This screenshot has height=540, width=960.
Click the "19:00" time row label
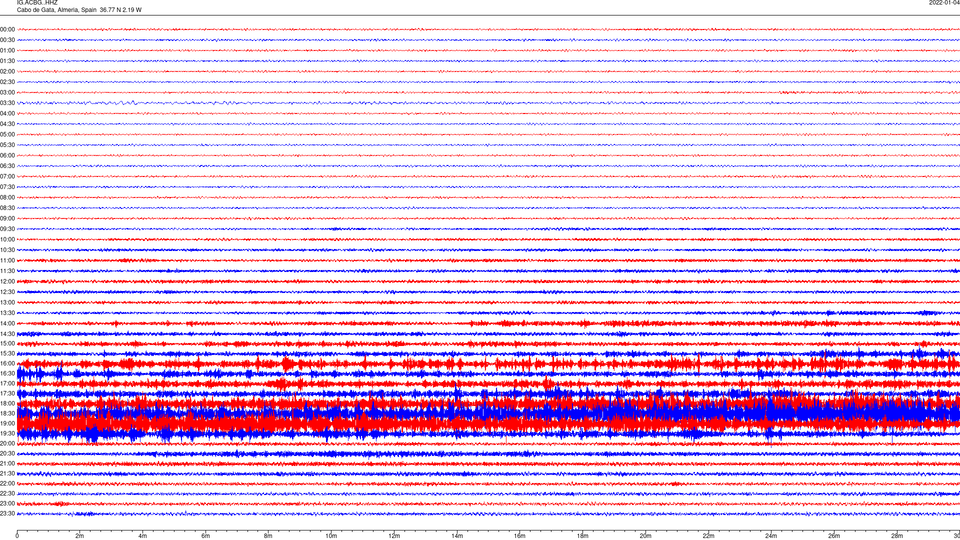point(7,424)
